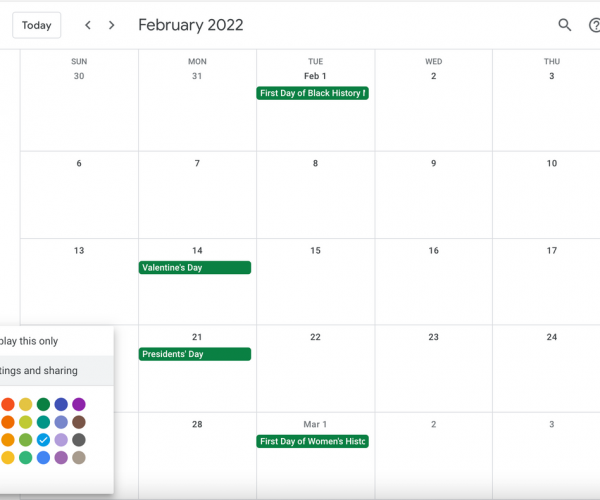Pick the pale lavender purple swatch

61,440
